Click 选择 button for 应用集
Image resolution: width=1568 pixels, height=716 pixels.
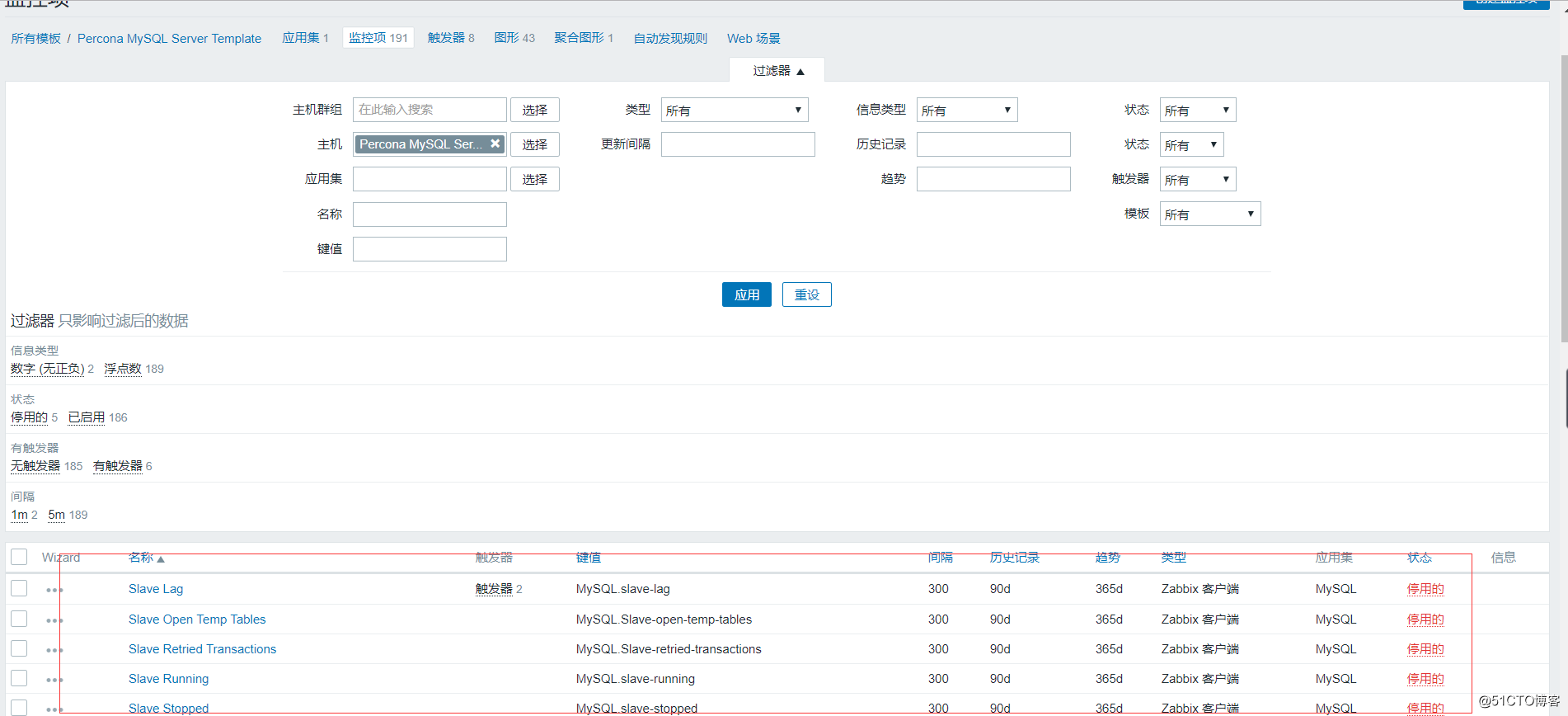tap(535, 179)
